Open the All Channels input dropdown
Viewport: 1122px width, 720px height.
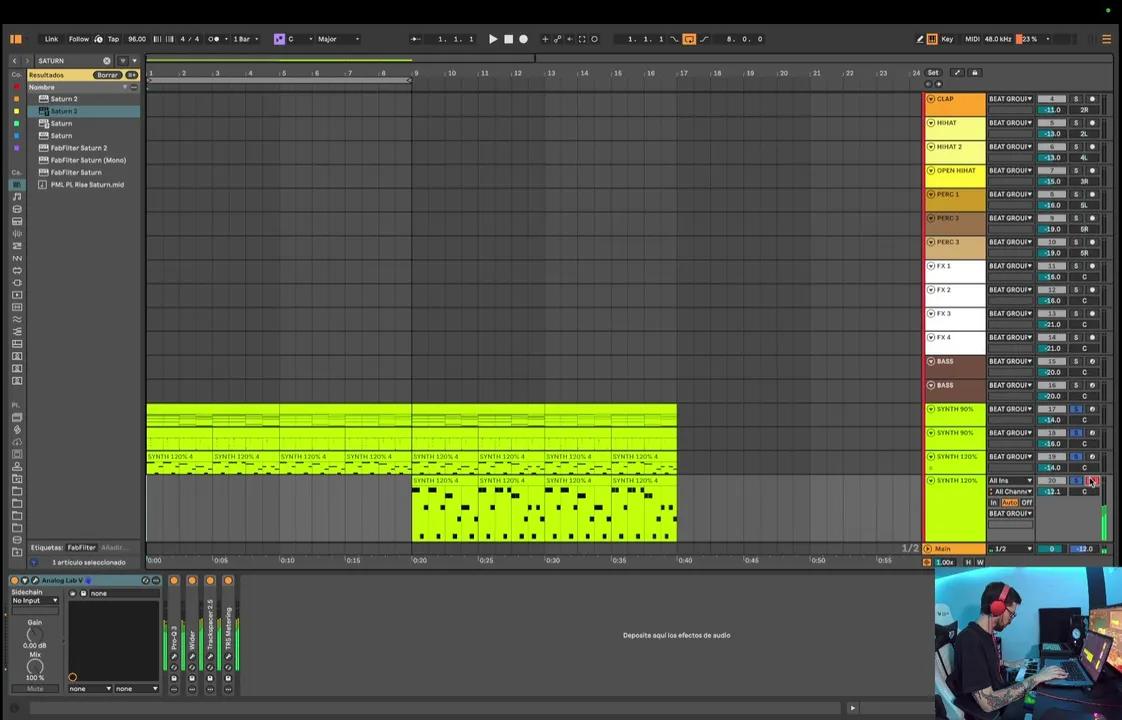[1010, 492]
